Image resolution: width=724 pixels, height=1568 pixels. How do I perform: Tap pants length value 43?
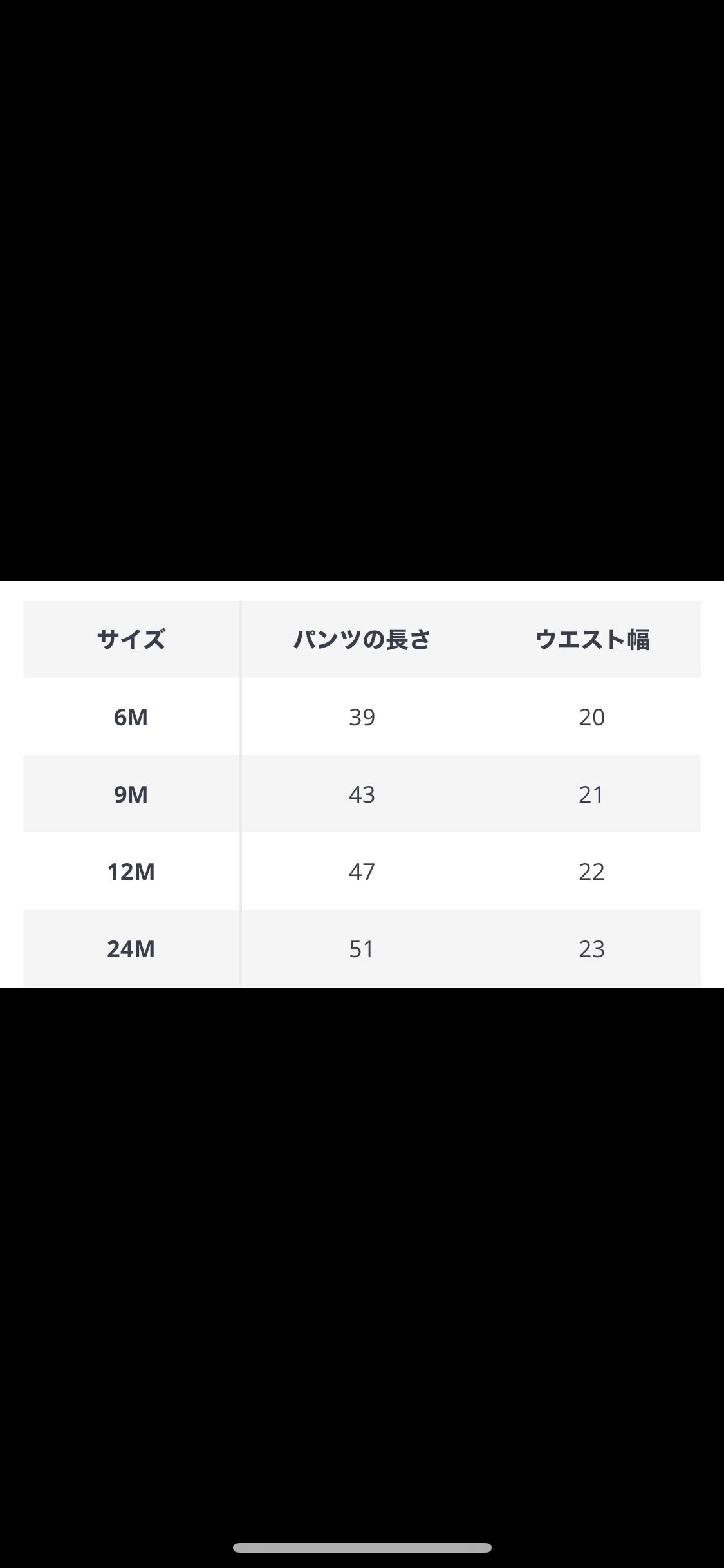(x=362, y=794)
